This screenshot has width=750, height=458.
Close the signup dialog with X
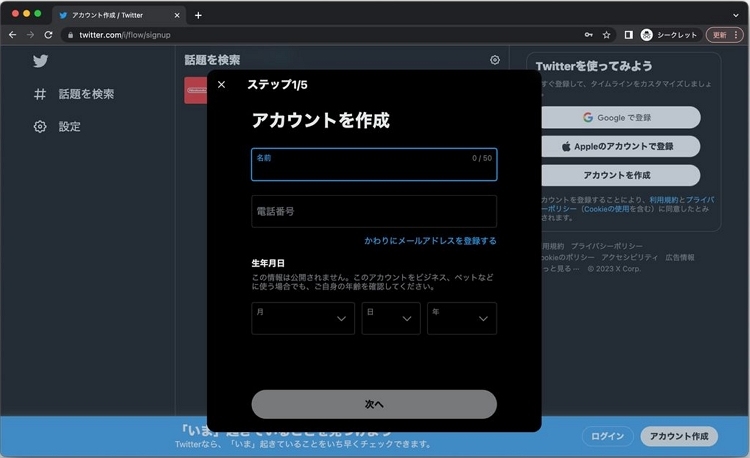(221, 85)
